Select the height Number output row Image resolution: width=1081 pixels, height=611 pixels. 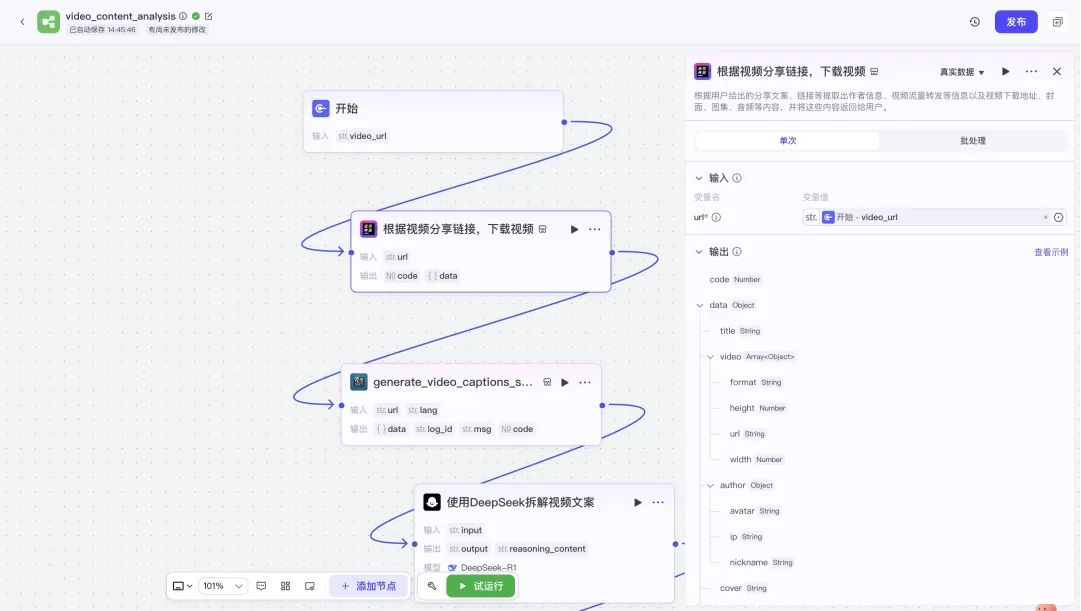coord(758,408)
